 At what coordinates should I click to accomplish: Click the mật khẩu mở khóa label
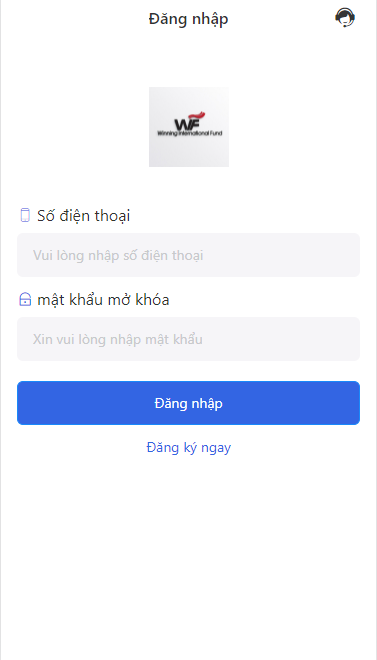(x=104, y=300)
